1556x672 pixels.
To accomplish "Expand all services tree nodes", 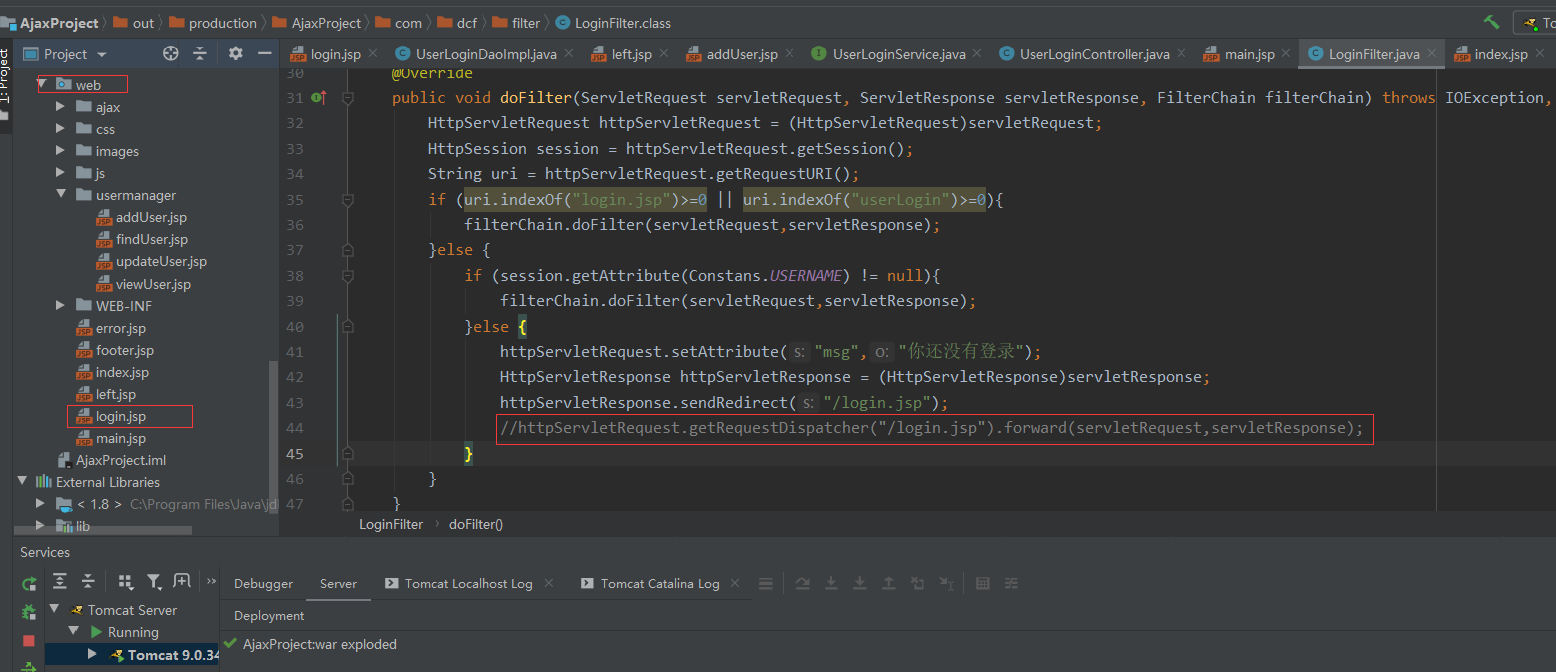I will (60, 581).
